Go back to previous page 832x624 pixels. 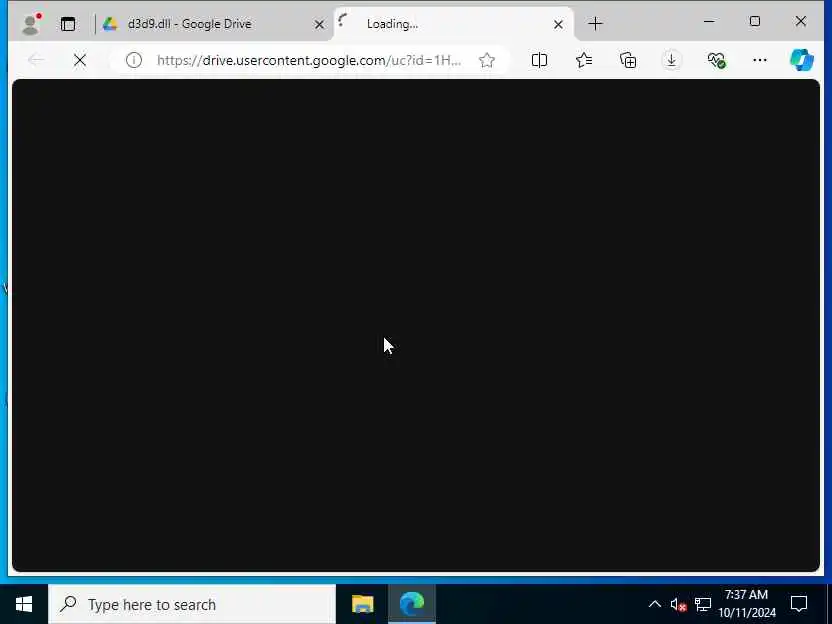(x=36, y=60)
